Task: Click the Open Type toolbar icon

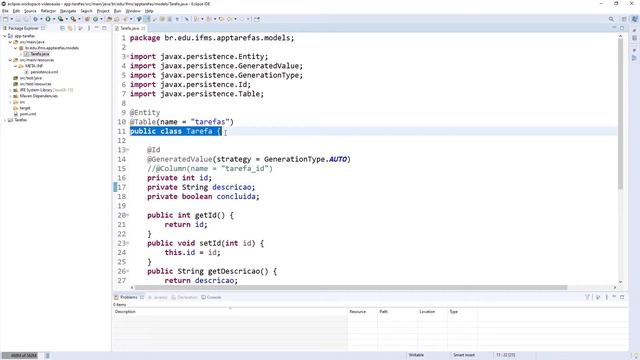Action: 109,19
